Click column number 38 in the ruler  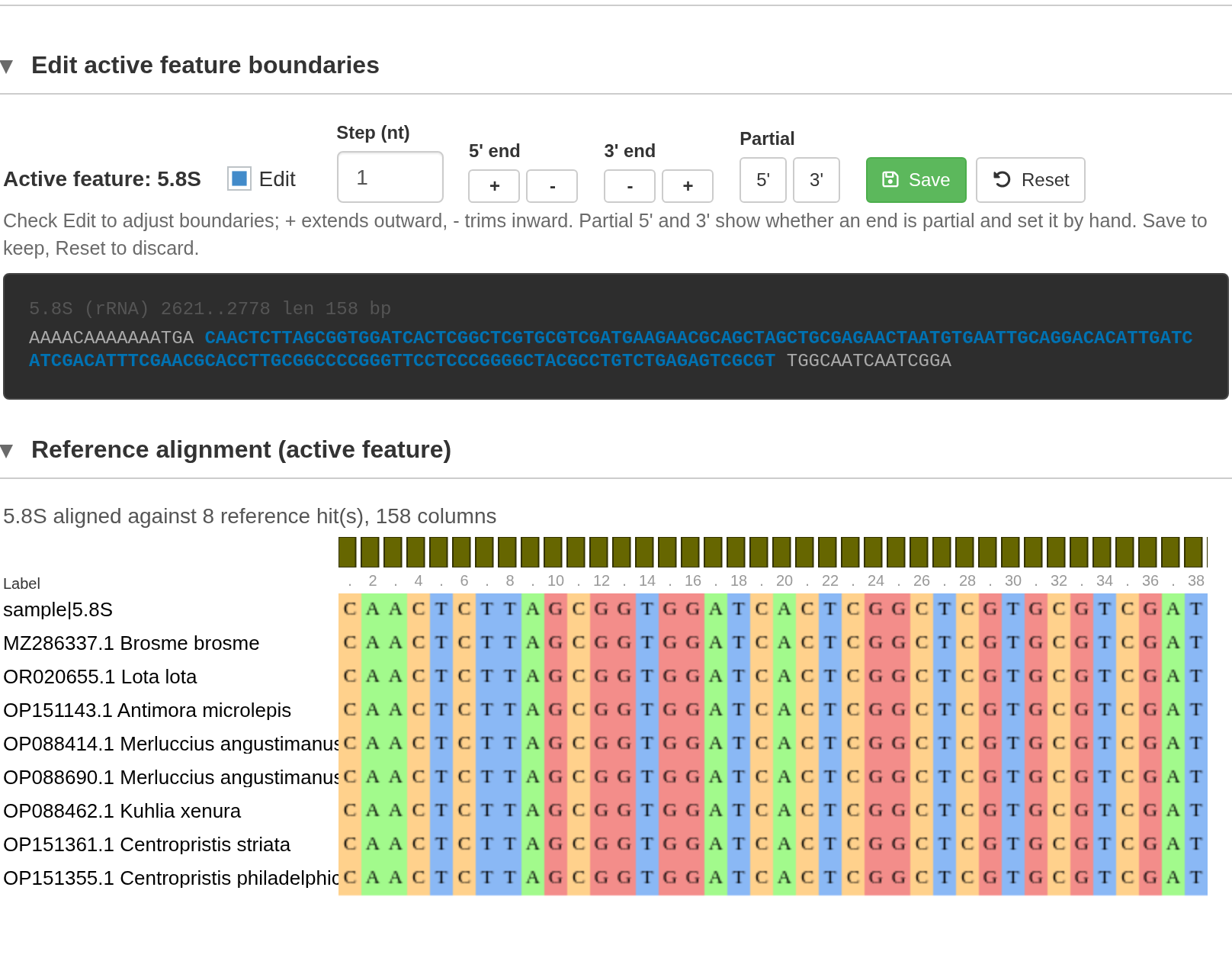point(1196,580)
